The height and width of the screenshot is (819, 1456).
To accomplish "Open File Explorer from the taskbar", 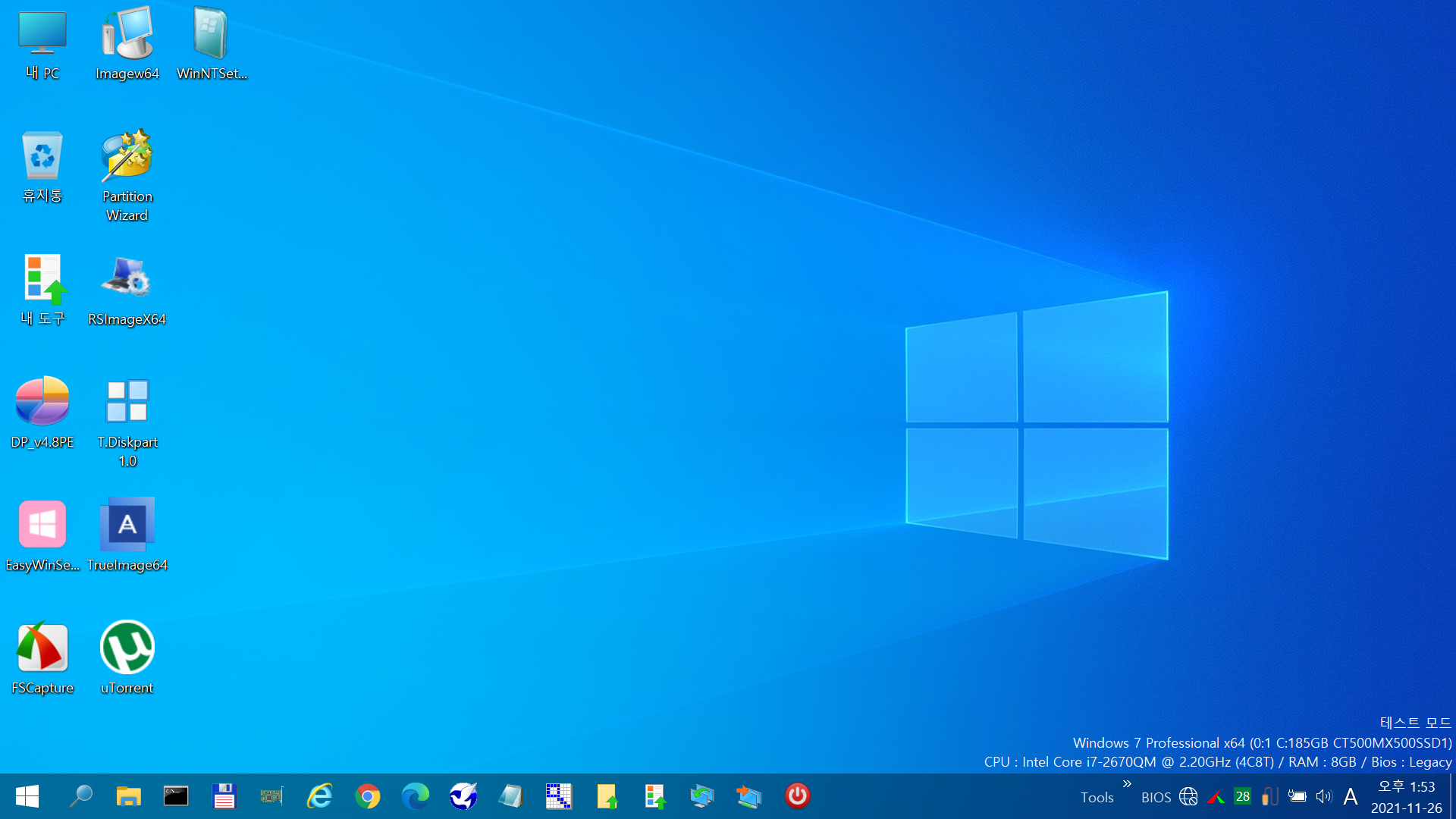I will tap(128, 796).
